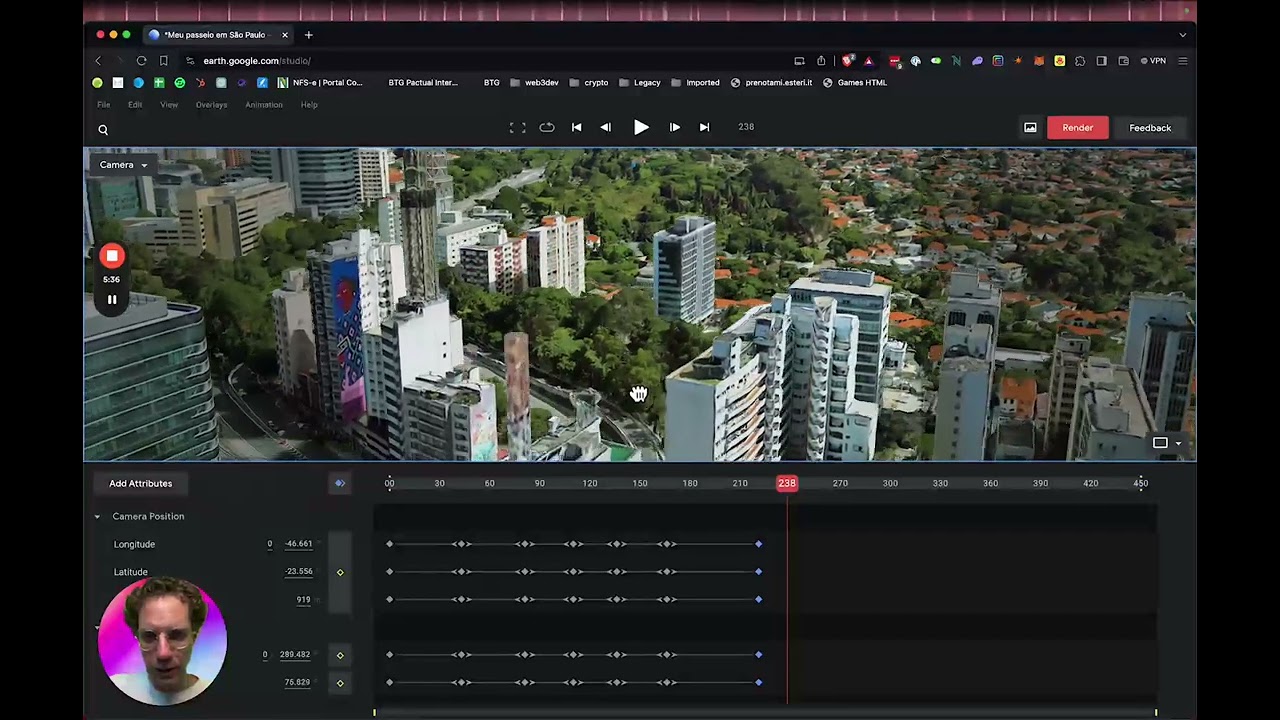Toggle keyframe diamond for 76.829 value

pyautogui.click(x=340, y=683)
